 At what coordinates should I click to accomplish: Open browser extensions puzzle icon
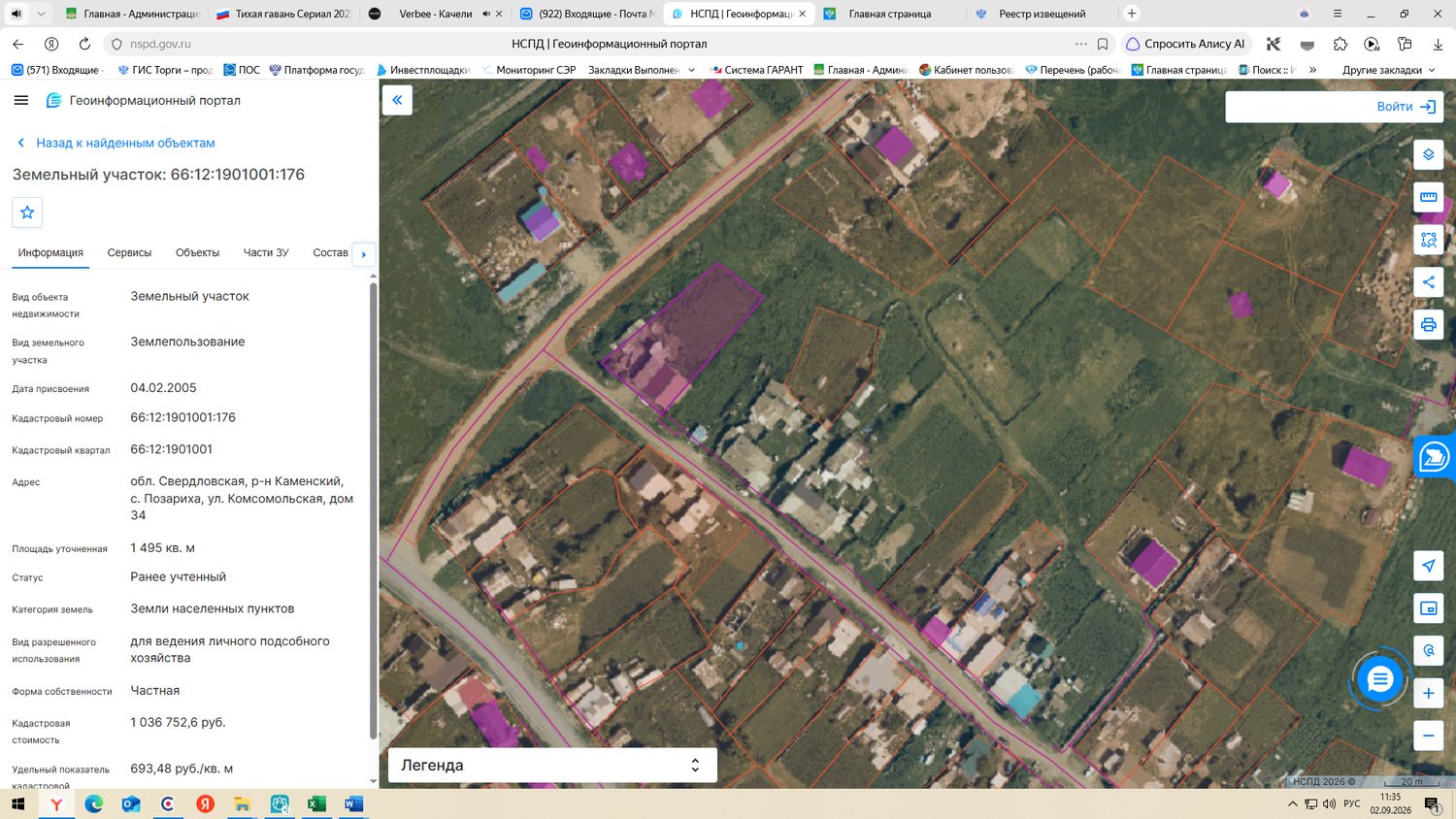point(1340,44)
